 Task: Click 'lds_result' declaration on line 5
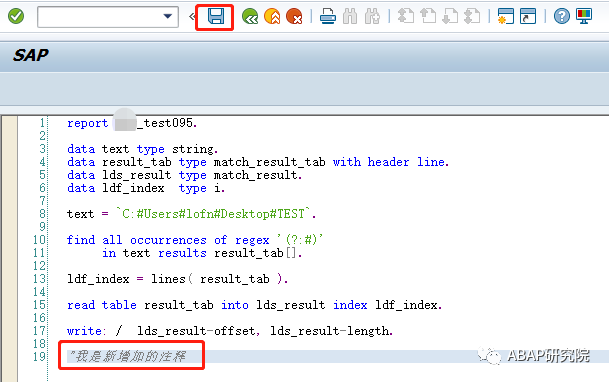[x=136, y=175]
